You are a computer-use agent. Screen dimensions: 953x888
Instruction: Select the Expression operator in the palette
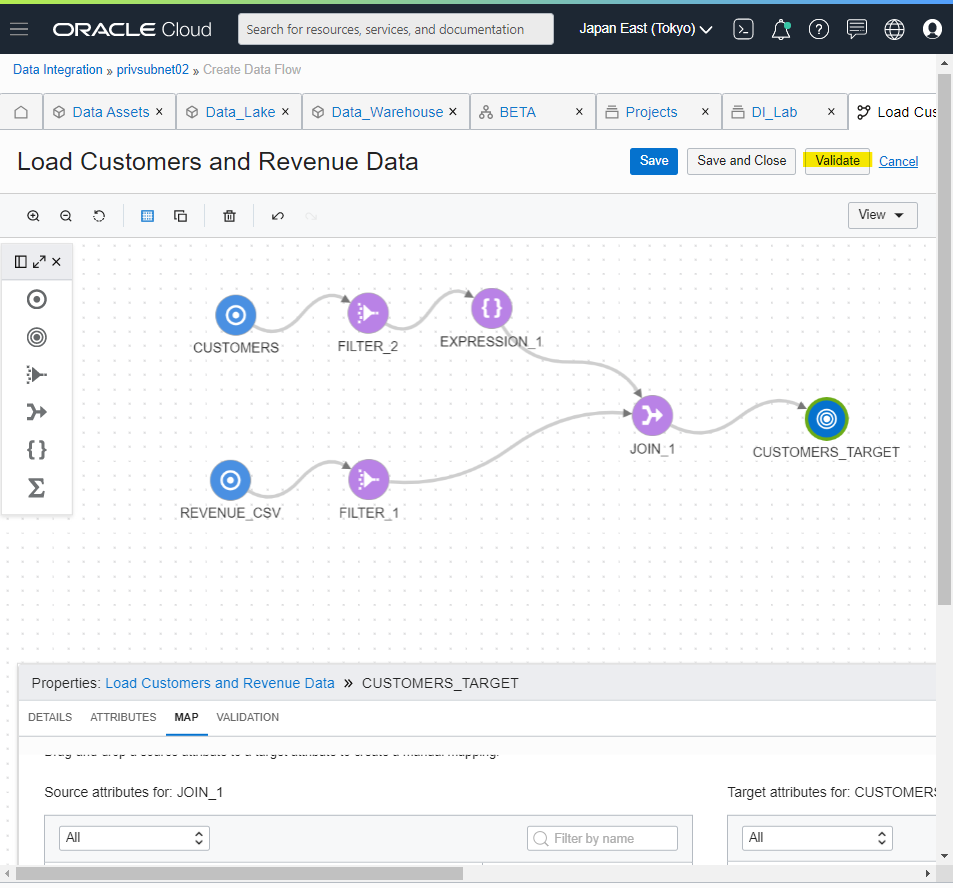(36, 450)
